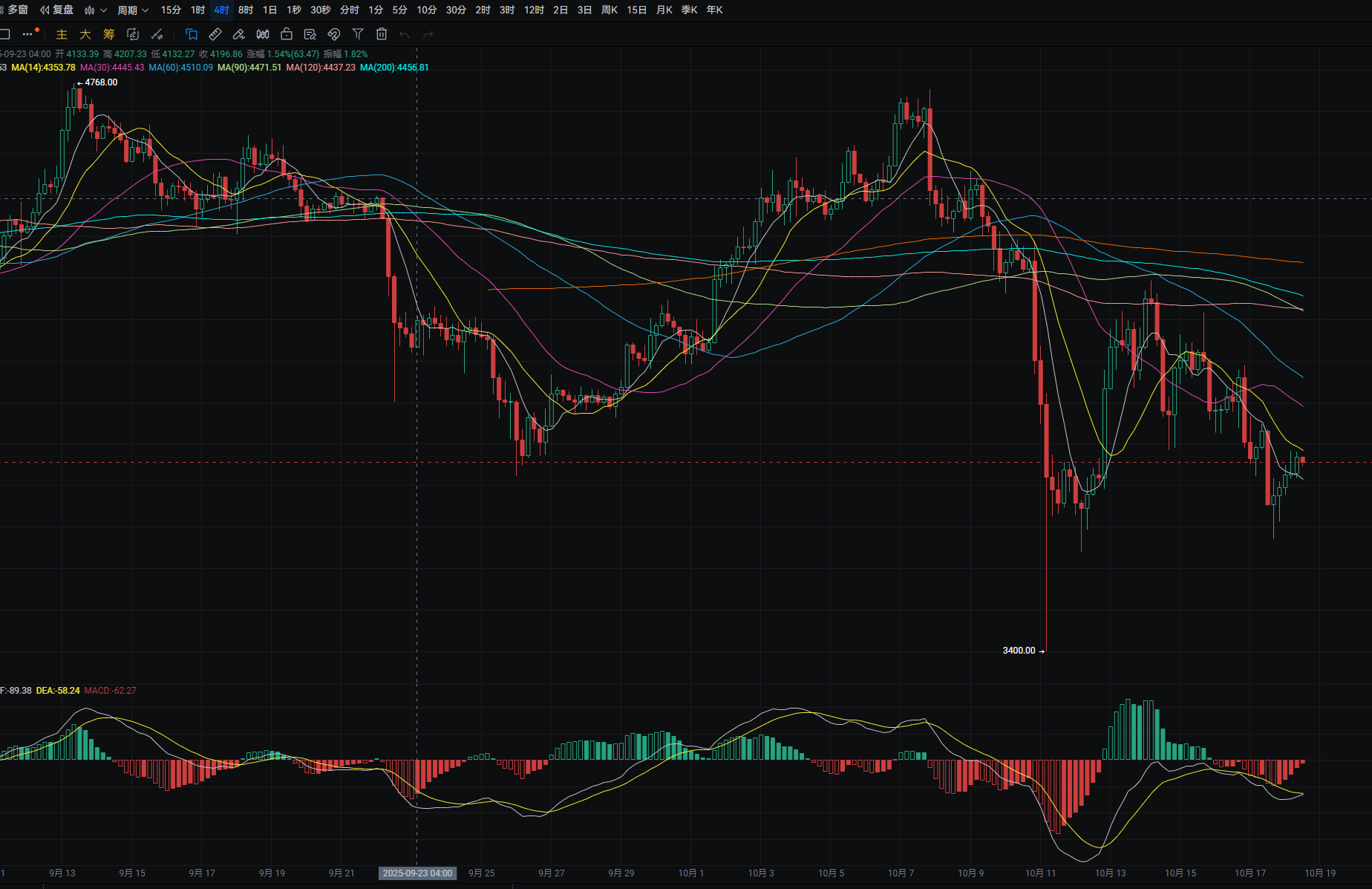The image size is (1372, 889).
Task: Toggle the 主 indicator button
Action: (x=62, y=34)
